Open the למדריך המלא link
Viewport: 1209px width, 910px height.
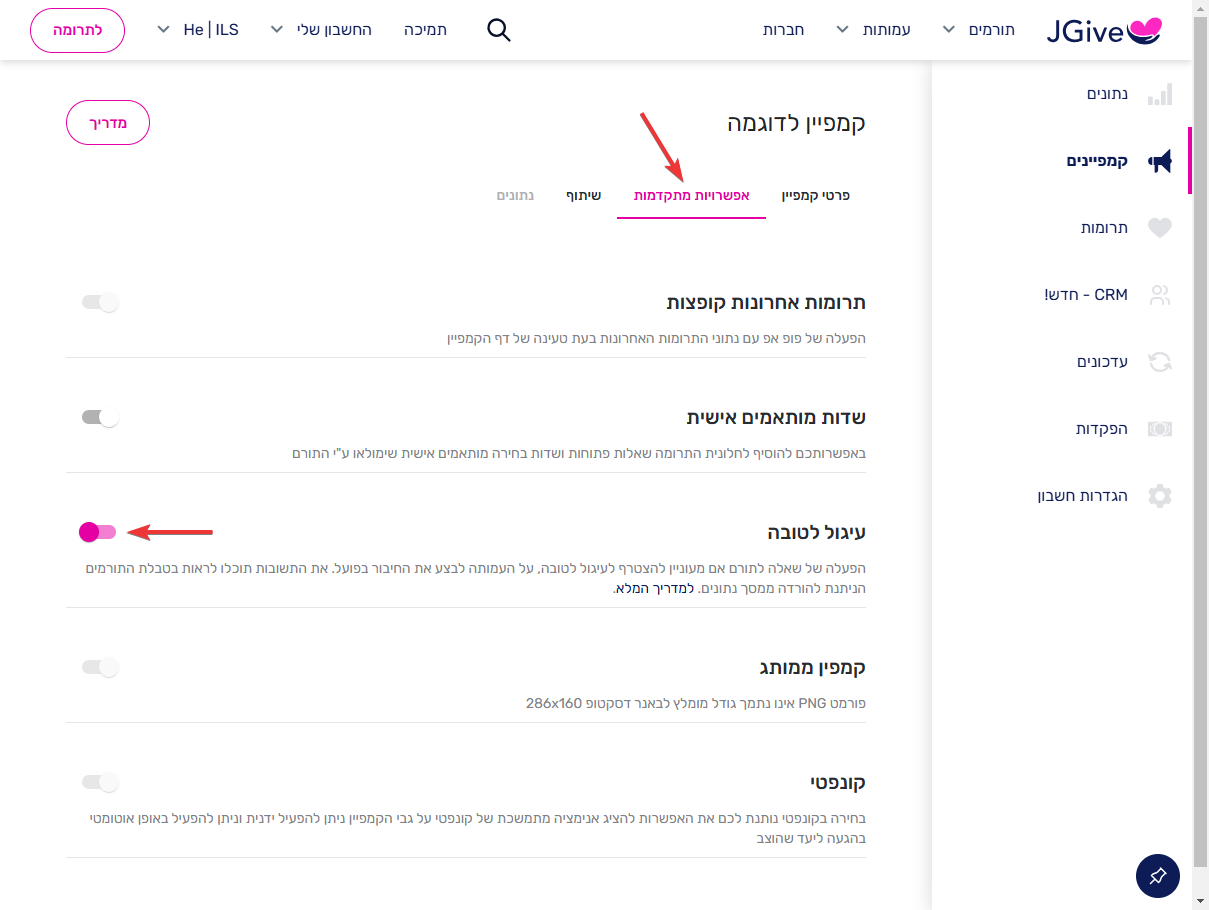[654, 589]
